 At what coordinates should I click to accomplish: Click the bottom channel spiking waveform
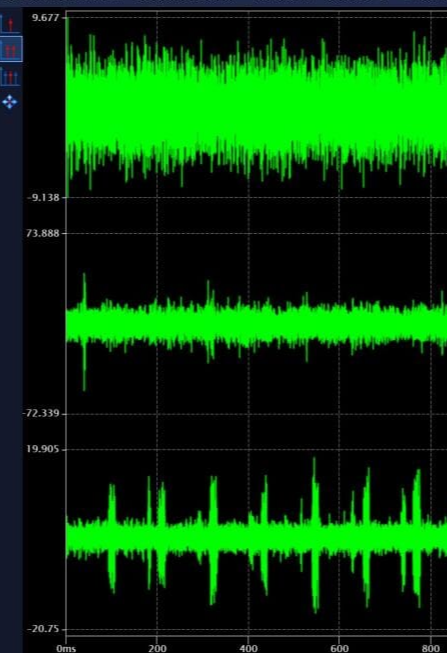click(x=256, y=537)
